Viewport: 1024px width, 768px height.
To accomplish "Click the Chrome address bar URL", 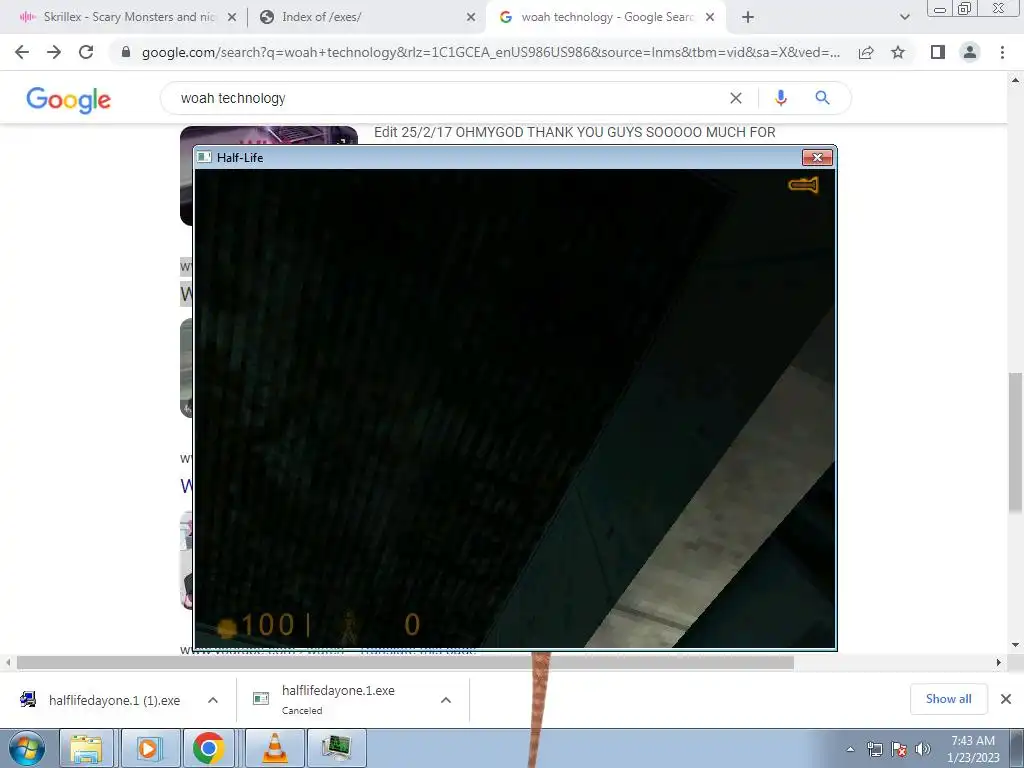I will (x=490, y=52).
